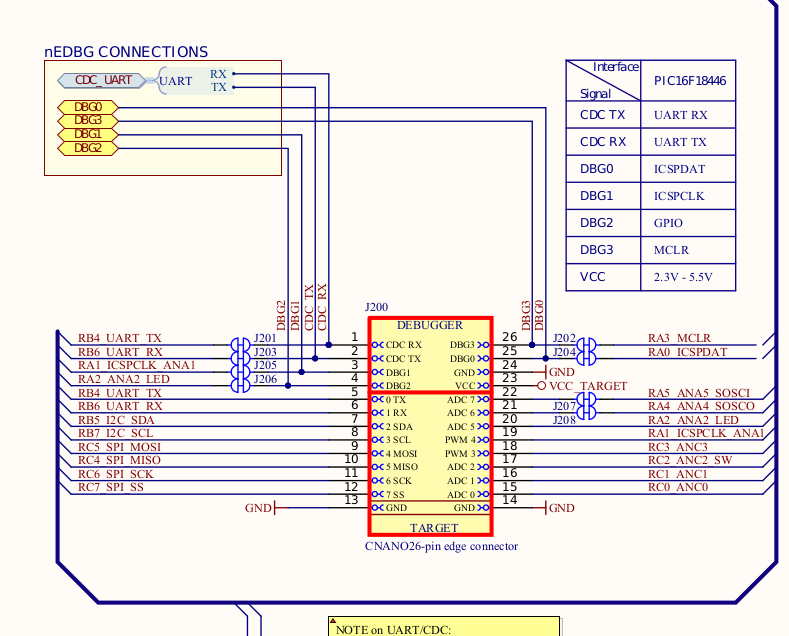Screen dimensions: 789x636
Task: Click TX entry of UART harness block
Action: 218,88
